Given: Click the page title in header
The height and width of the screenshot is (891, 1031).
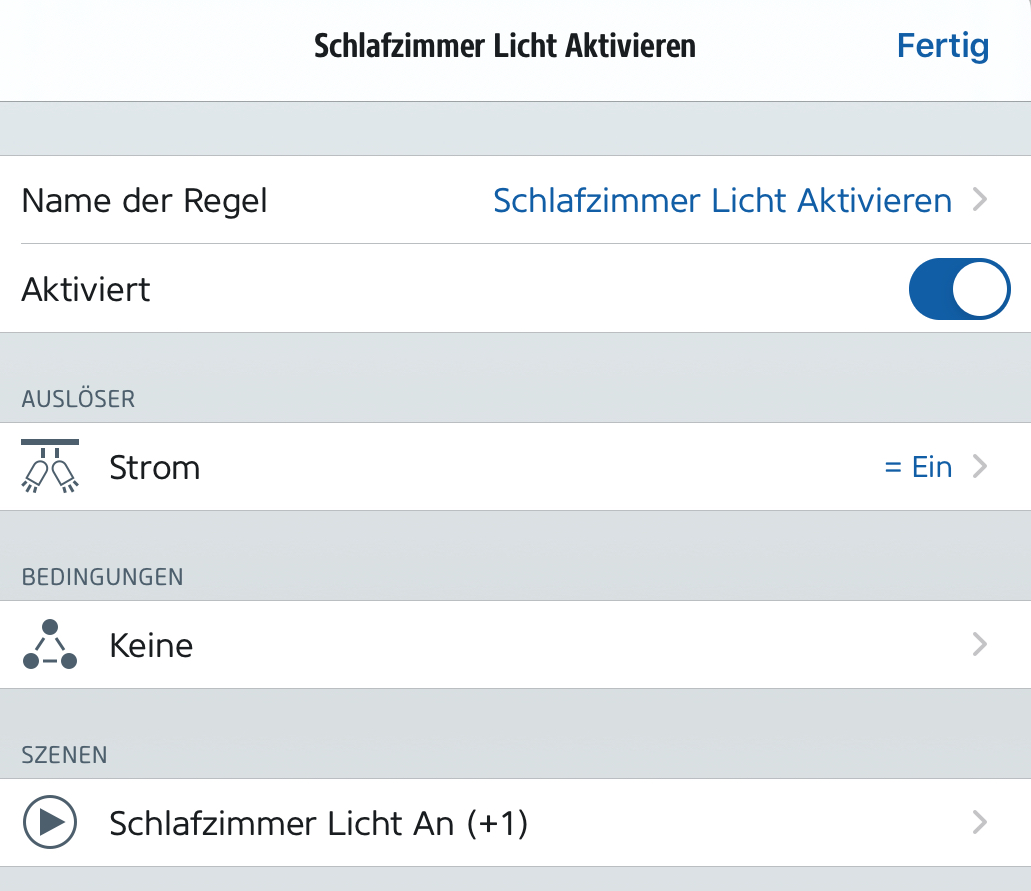Looking at the screenshot, I should click(505, 46).
